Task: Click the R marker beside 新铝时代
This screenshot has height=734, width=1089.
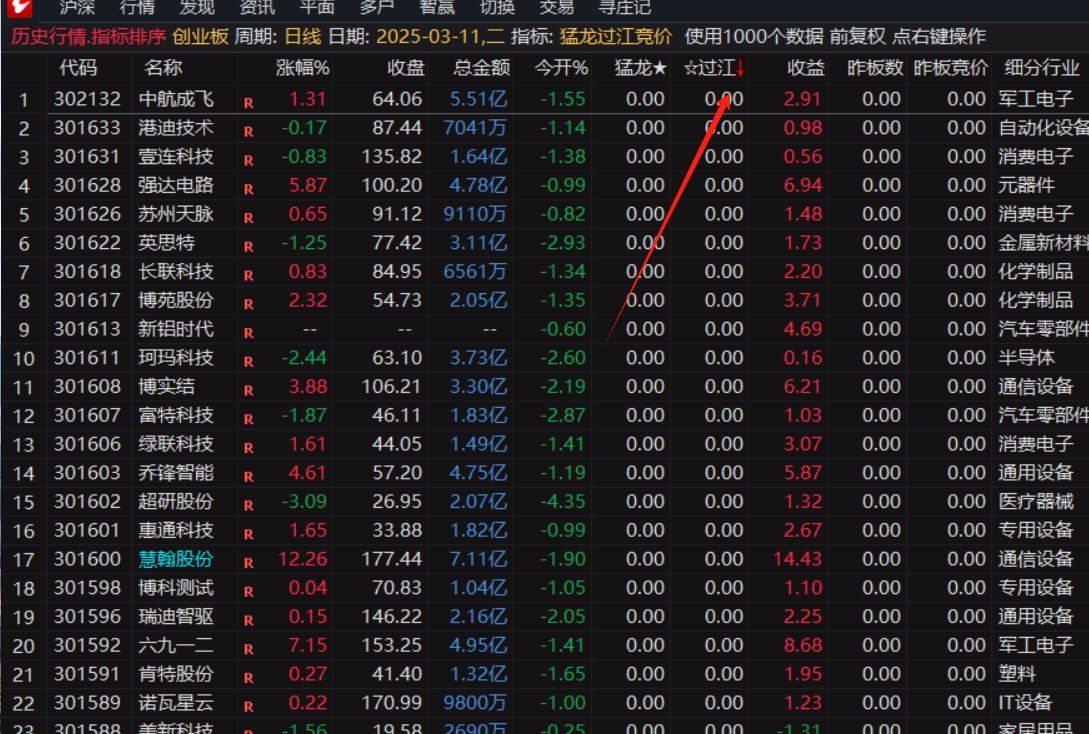Action: coord(248,331)
